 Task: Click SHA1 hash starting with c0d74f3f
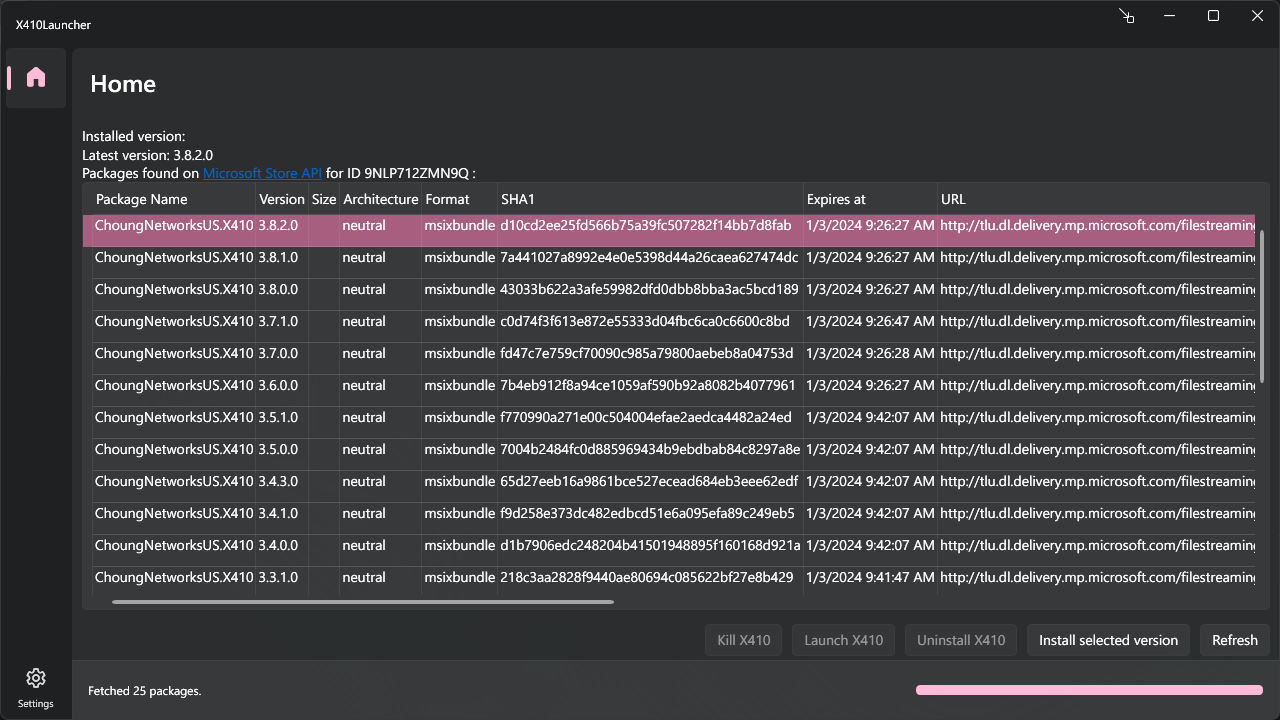(645, 322)
